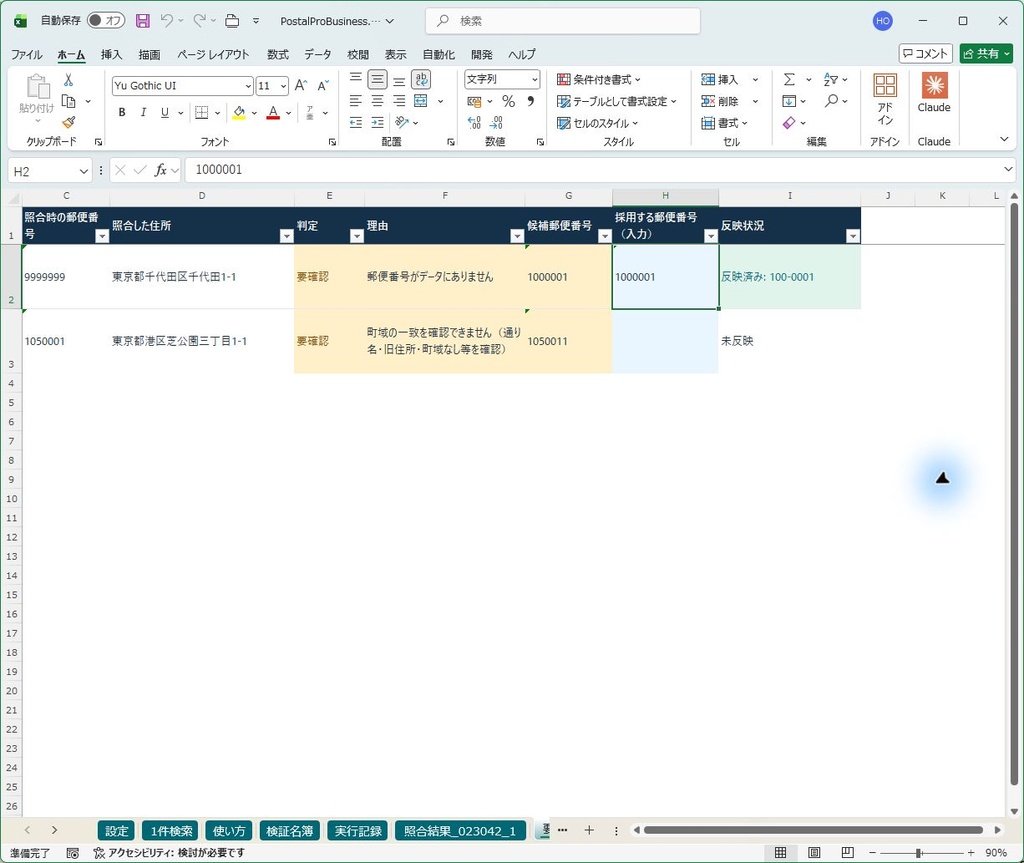Click the AutoSum sigma icon
This screenshot has width=1024, height=863.
[789, 80]
